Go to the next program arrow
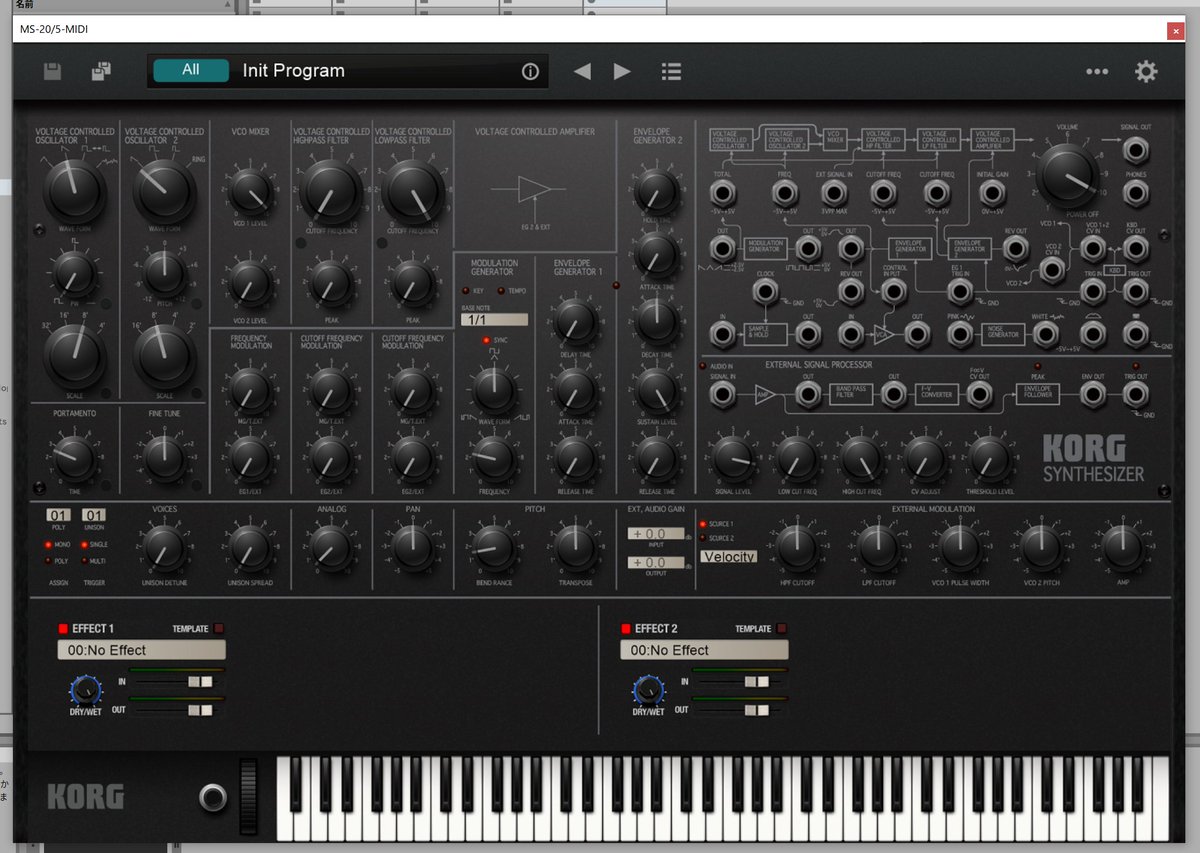 click(622, 71)
